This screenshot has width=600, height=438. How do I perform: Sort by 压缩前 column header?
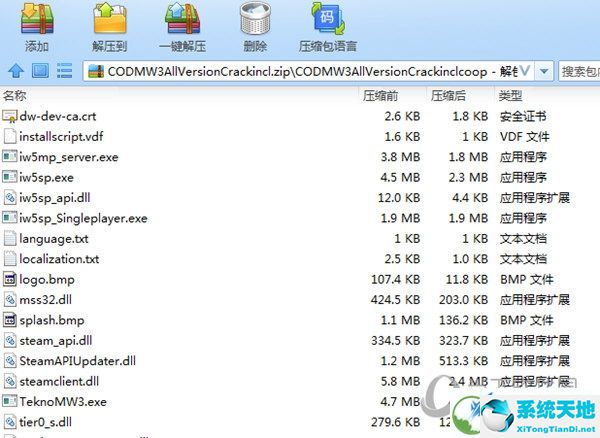click(380, 96)
